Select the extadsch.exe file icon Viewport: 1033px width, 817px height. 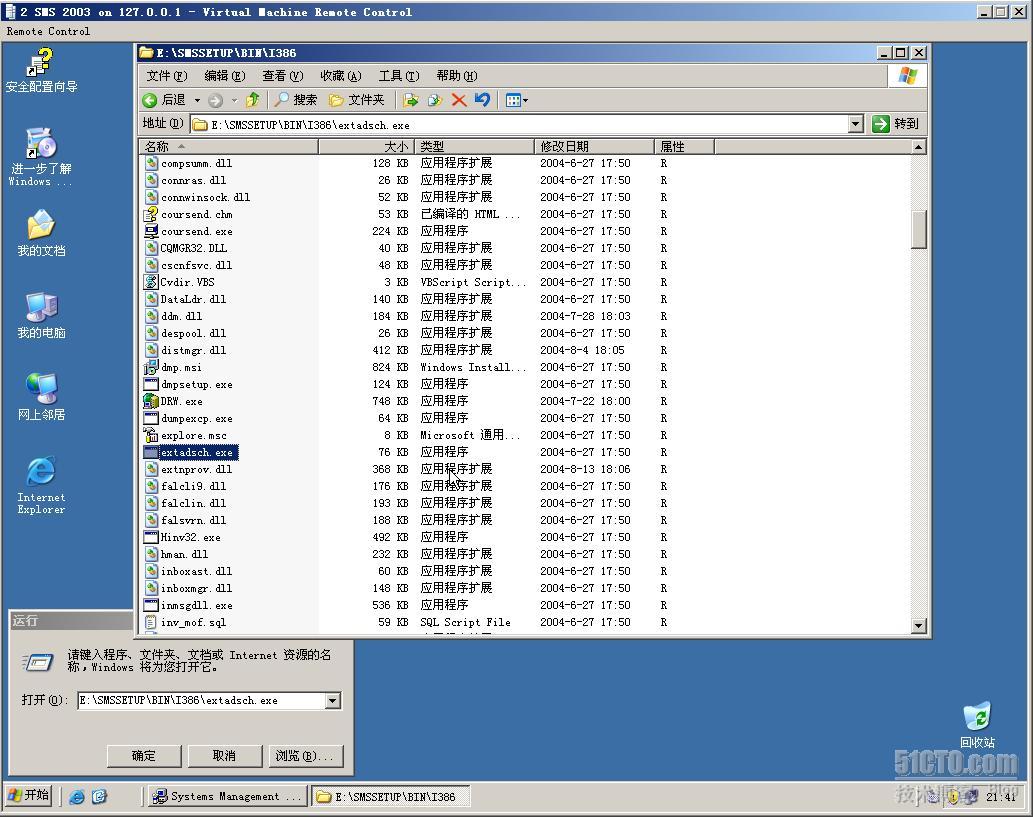(x=151, y=452)
